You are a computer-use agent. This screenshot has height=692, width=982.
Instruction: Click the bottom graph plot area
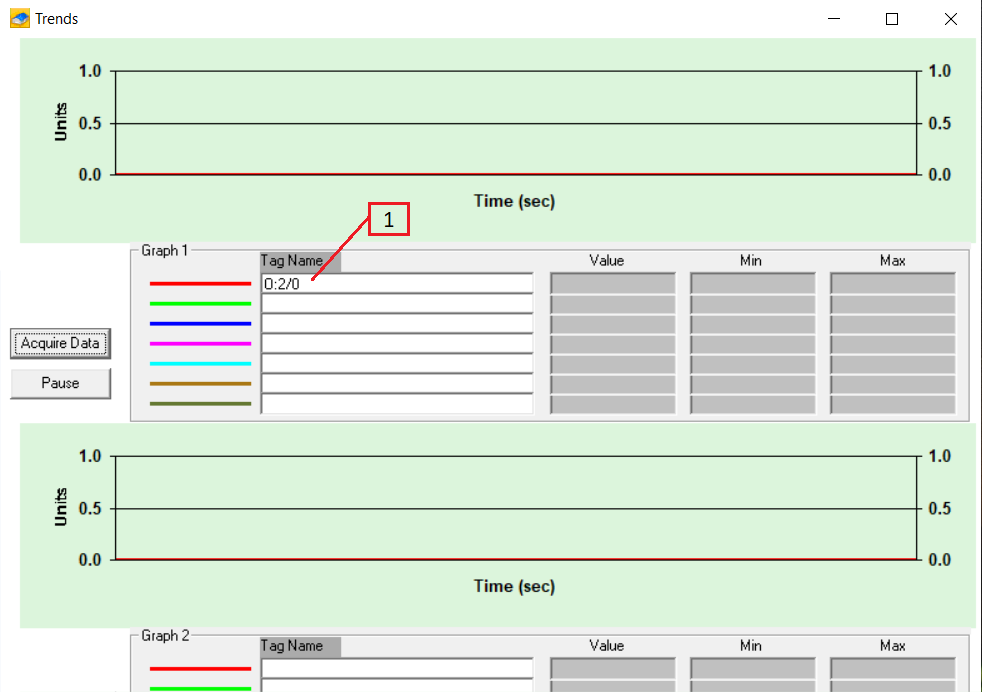pos(516,508)
